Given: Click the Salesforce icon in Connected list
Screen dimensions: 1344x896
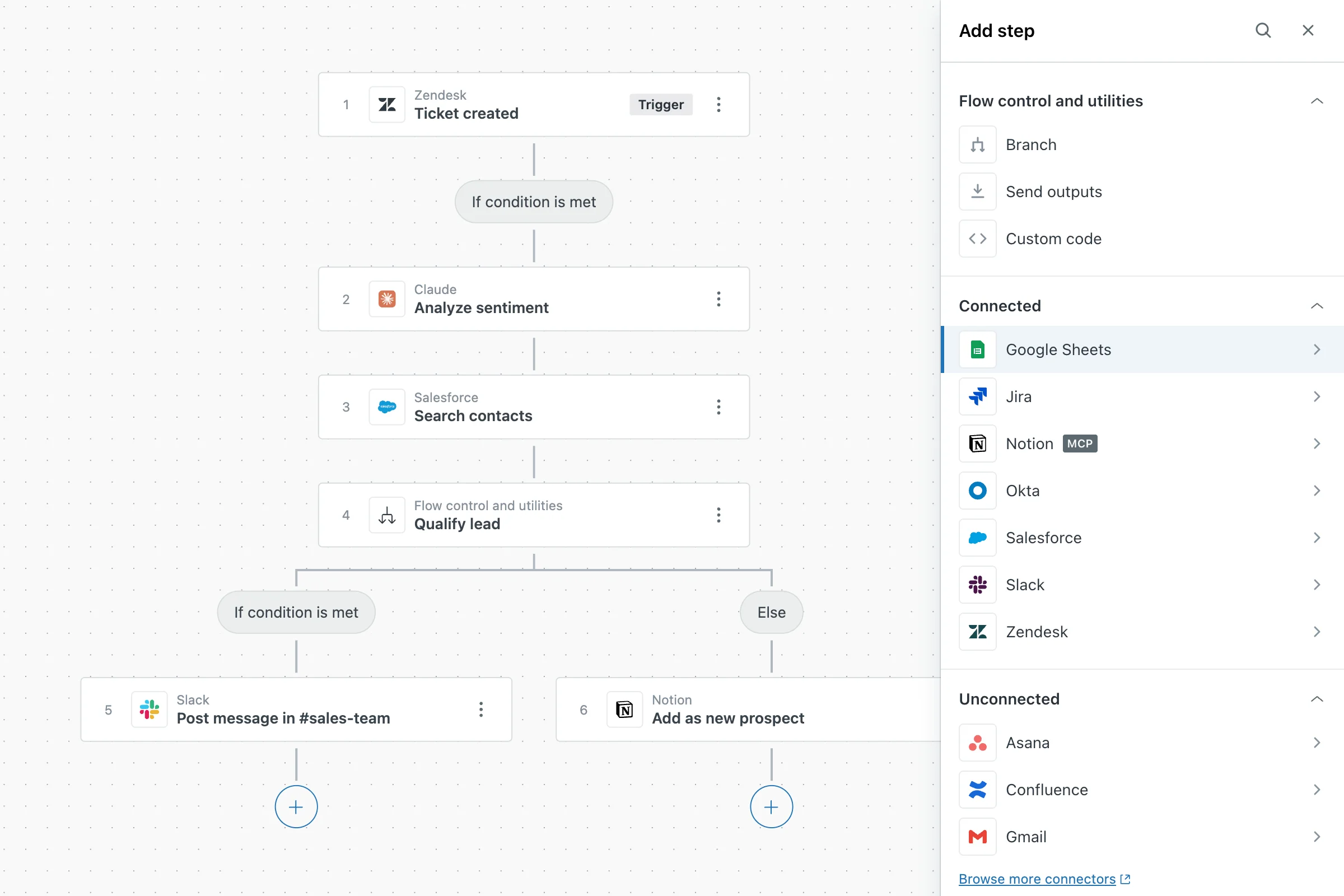Looking at the screenshot, I should (978, 537).
